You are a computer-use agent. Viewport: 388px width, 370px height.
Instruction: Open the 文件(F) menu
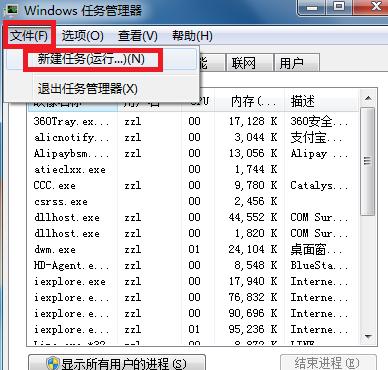29,35
